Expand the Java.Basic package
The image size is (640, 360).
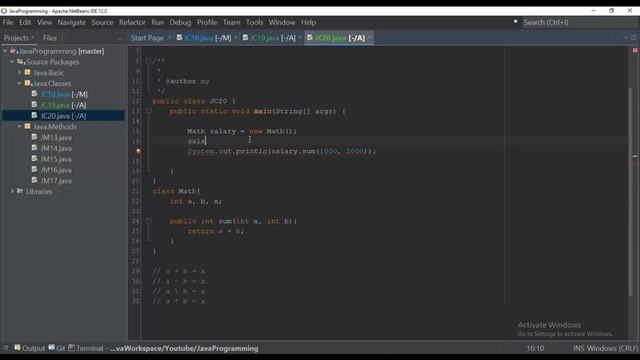(x=20, y=72)
